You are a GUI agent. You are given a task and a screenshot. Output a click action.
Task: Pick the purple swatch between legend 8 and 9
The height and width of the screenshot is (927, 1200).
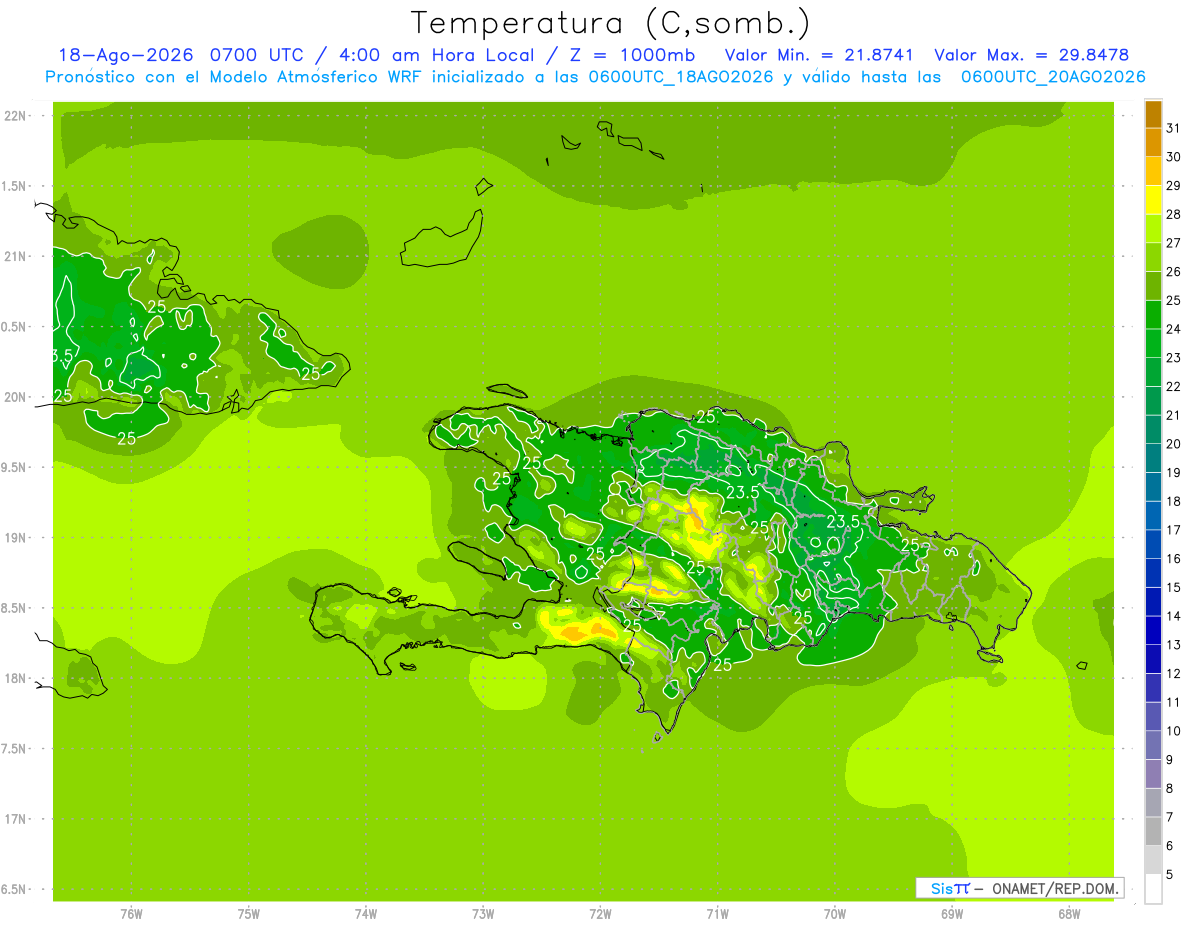point(1153,774)
